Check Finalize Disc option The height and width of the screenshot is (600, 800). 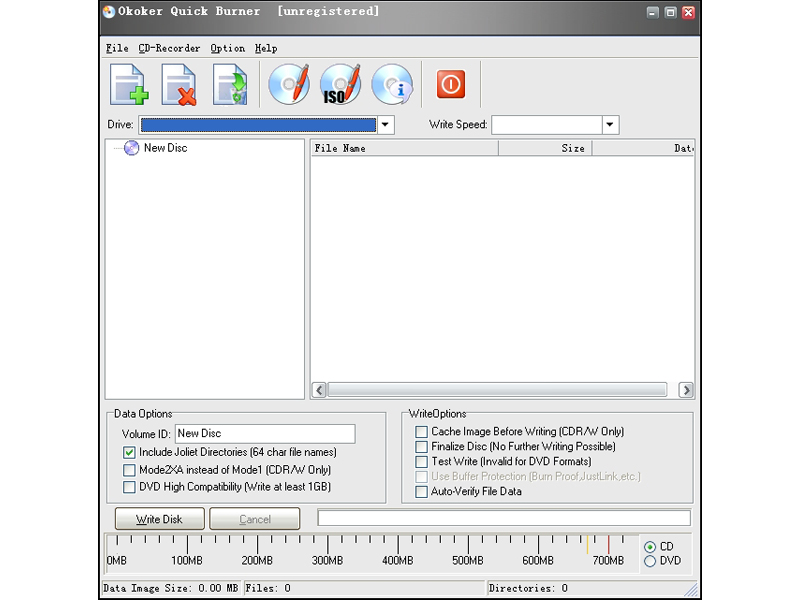point(421,447)
